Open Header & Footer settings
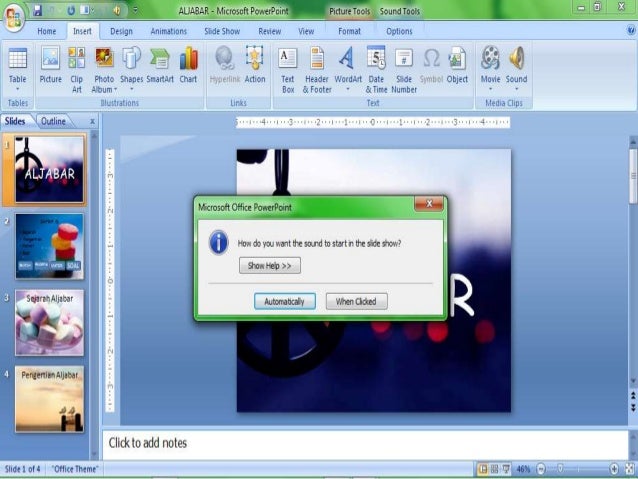 pos(317,69)
